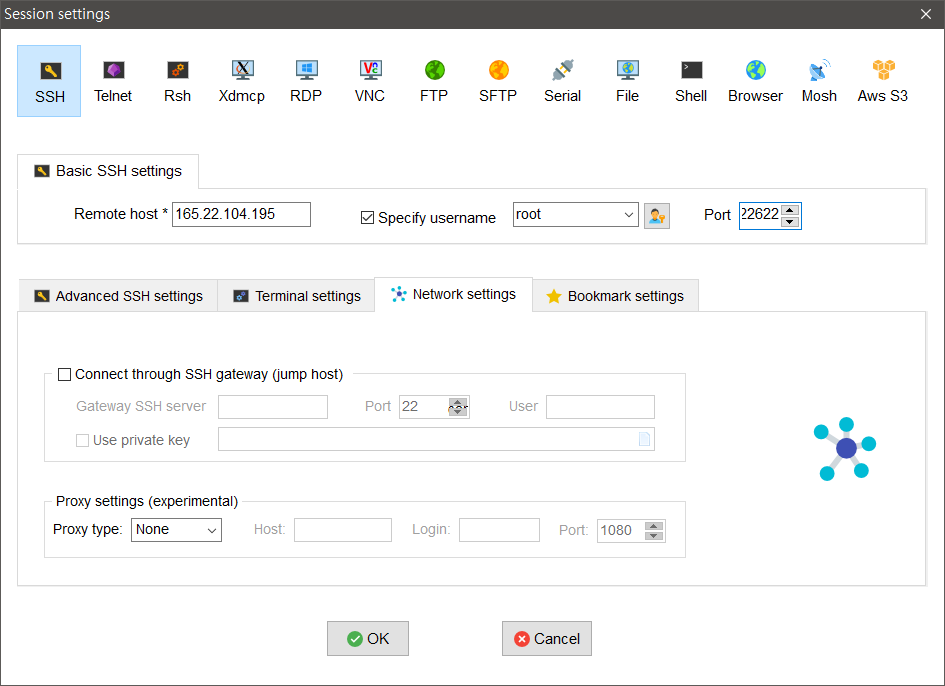The image size is (945, 686).
Task: Switch to Advanced SSH settings tab
Action: point(118,296)
